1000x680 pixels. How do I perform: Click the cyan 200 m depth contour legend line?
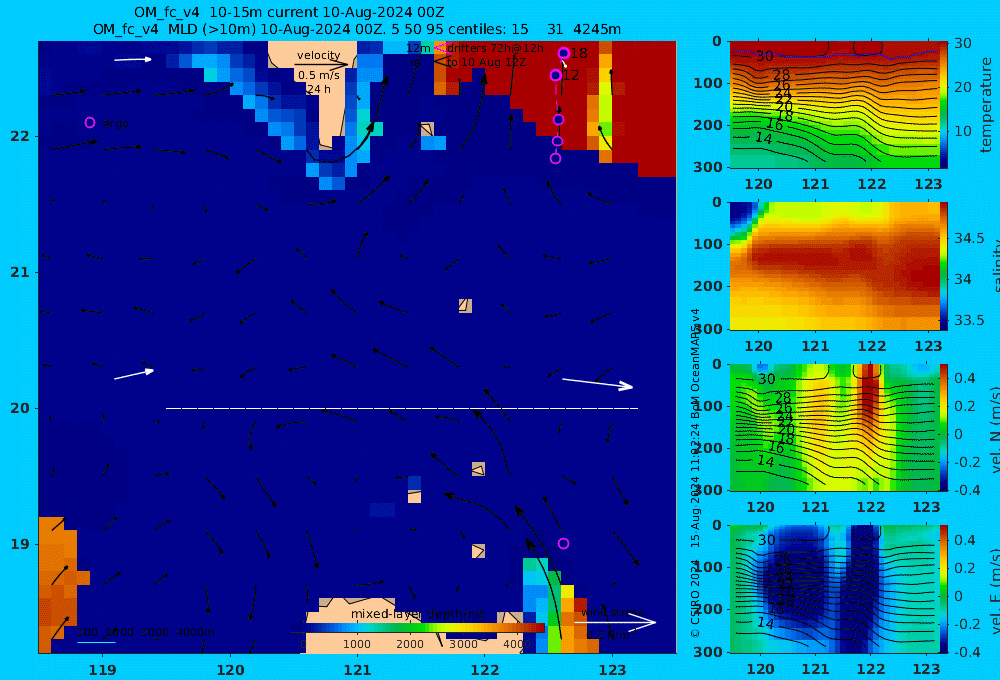[x=96, y=642]
